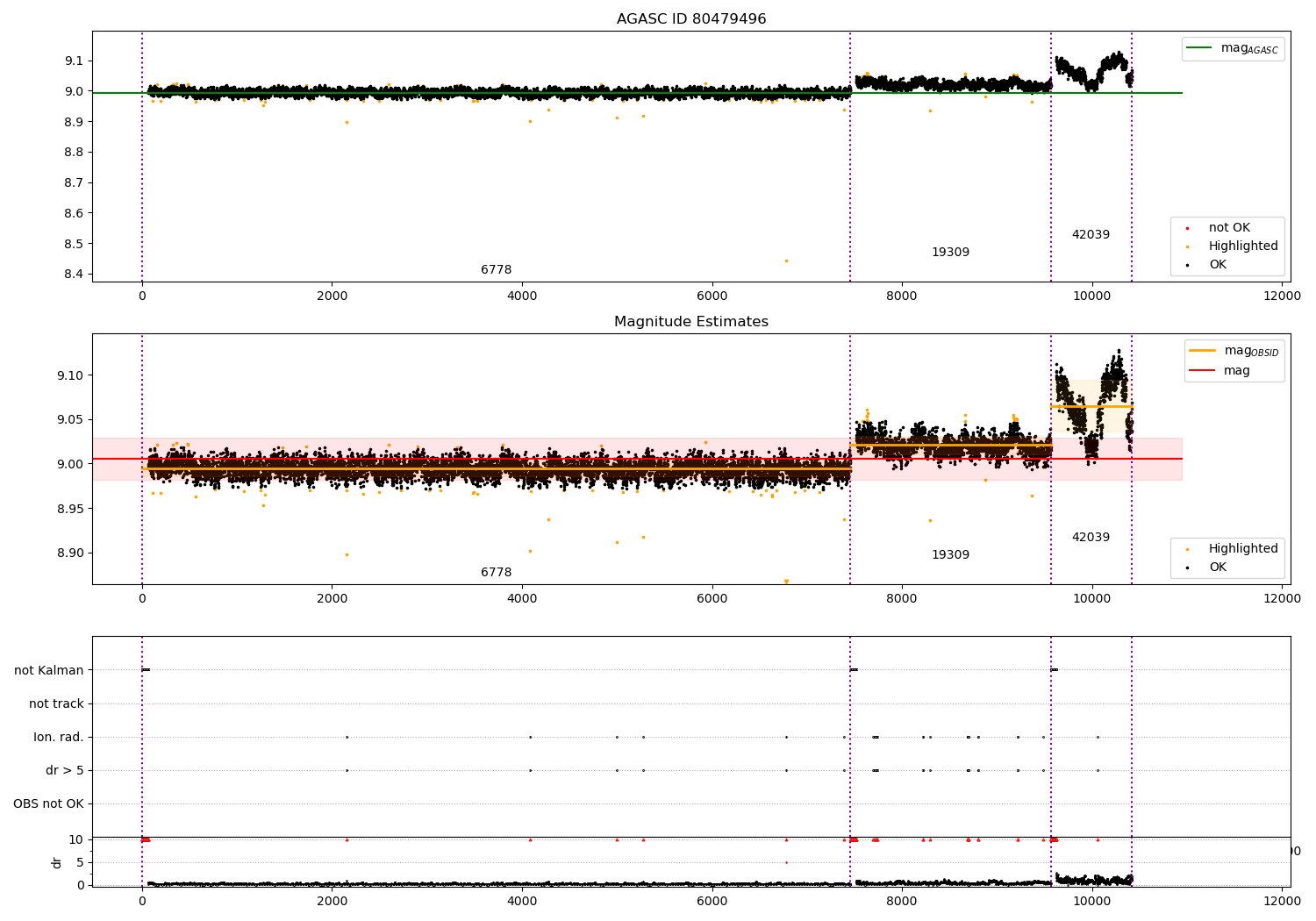The width and height of the screenshot is (1316, 921).
Task: Click the "6778" annotation in Magnitude Estimates plot
Action: pos(496,573)
